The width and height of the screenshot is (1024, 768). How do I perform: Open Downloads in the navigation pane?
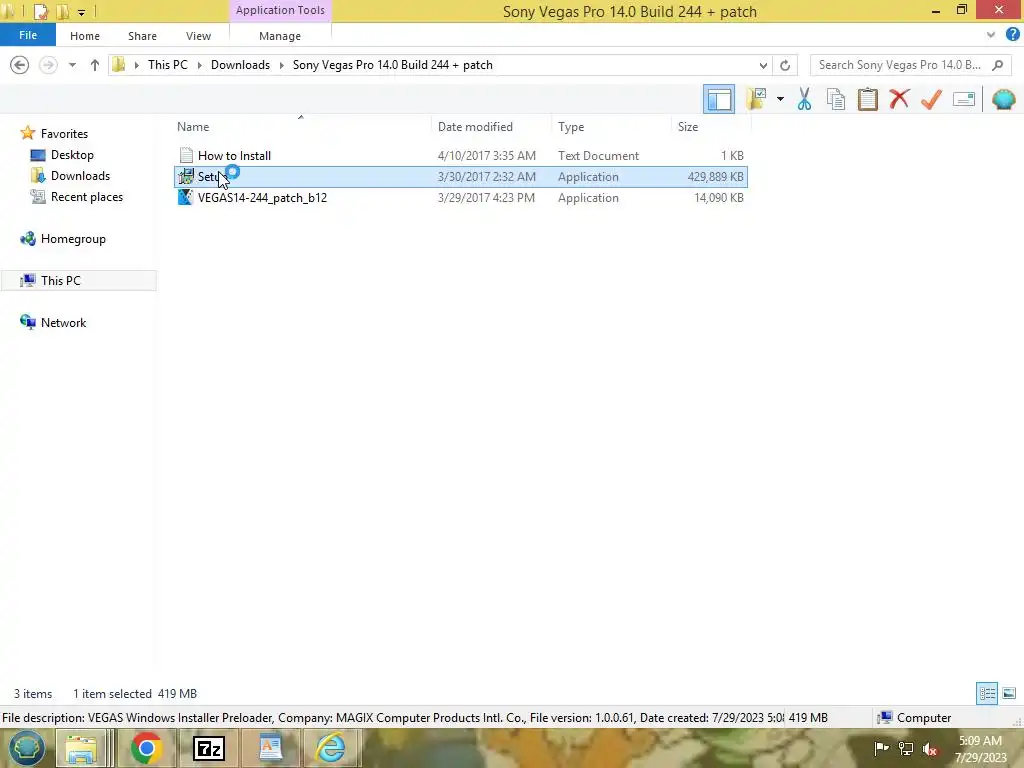80,176
